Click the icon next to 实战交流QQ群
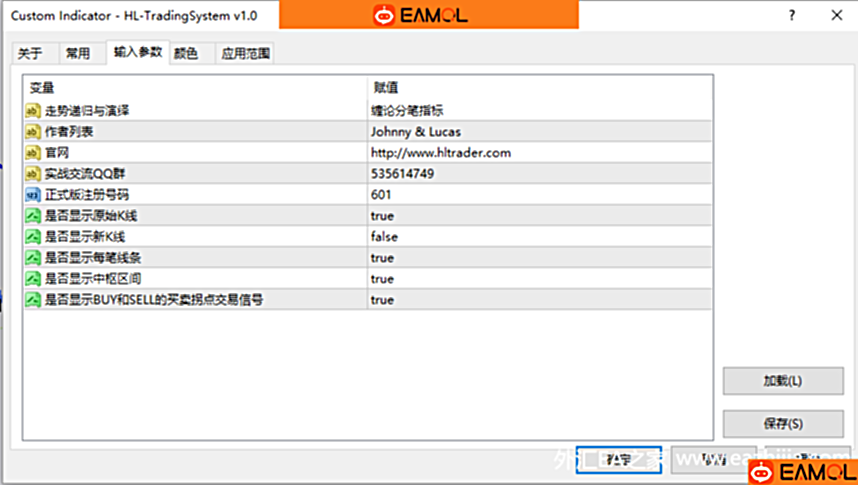 (x=32, y=174)
